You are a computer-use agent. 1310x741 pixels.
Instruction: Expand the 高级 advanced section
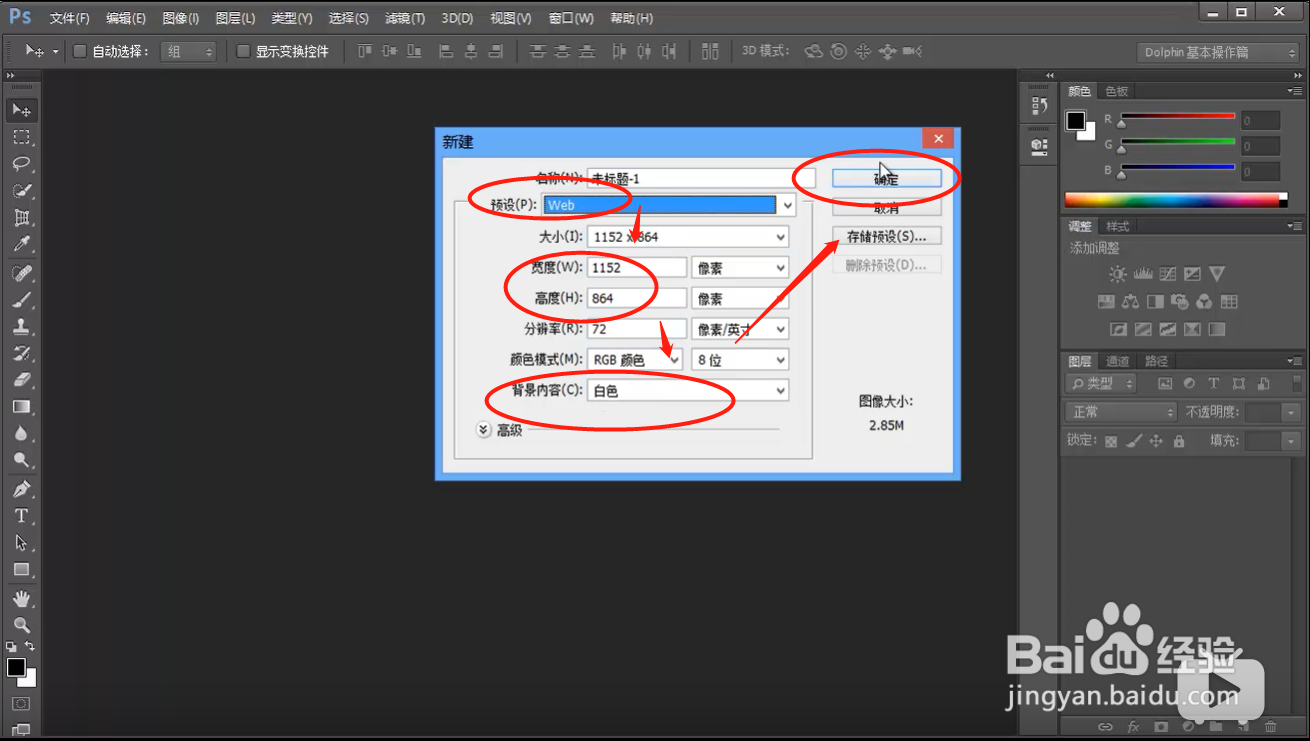[483, 429]
